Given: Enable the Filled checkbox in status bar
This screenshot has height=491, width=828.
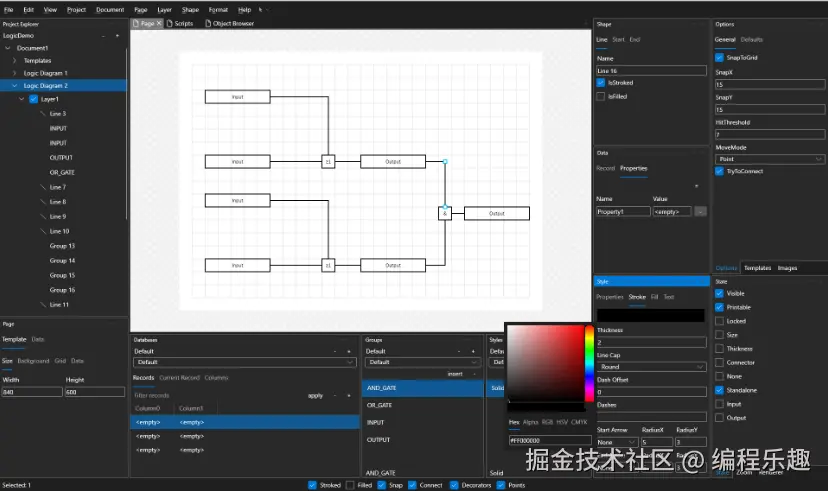Looking at the screenshot, I should (x=350, y=485).
